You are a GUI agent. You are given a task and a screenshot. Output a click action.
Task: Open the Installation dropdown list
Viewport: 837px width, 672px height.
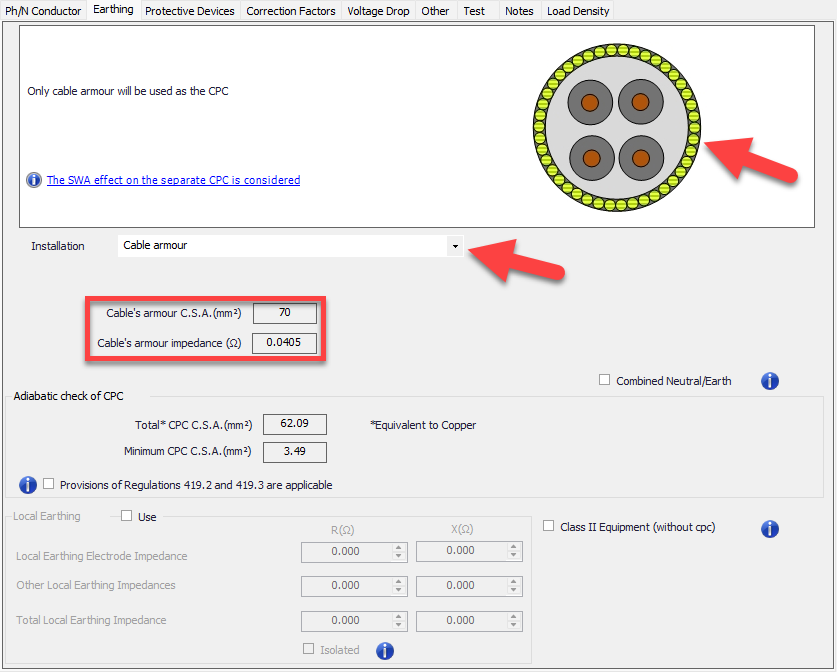(x=455, y=246)
